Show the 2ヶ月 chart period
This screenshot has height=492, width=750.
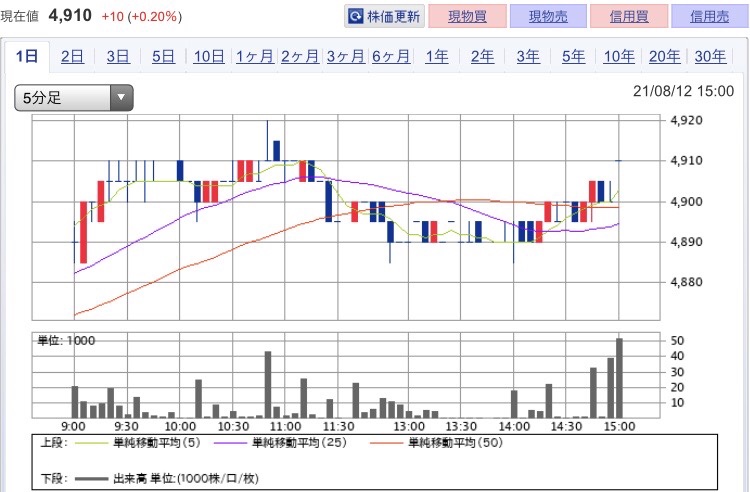300,56
